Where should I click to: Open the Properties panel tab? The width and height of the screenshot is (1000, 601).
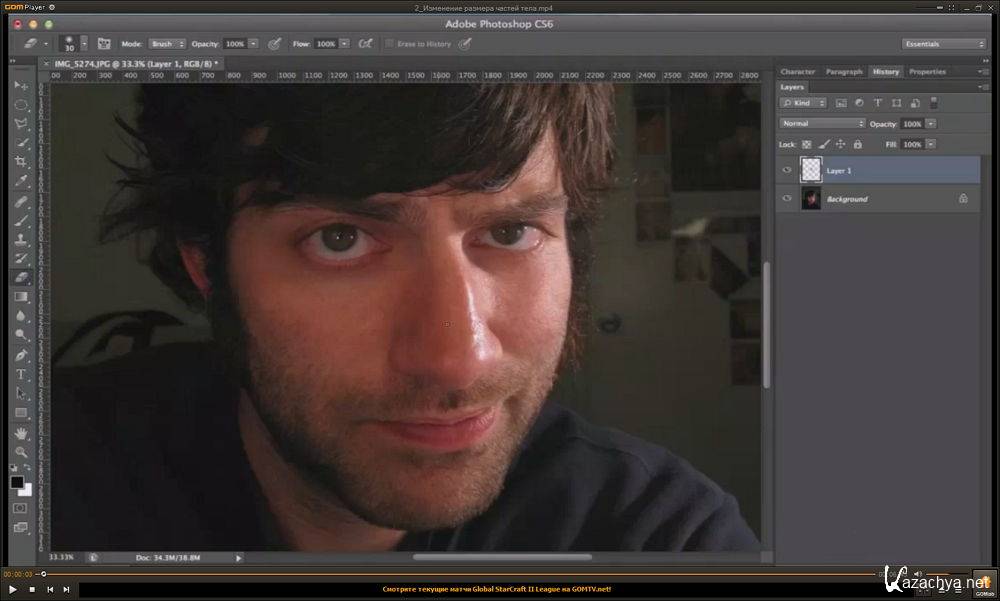click(x=927, y=72)
